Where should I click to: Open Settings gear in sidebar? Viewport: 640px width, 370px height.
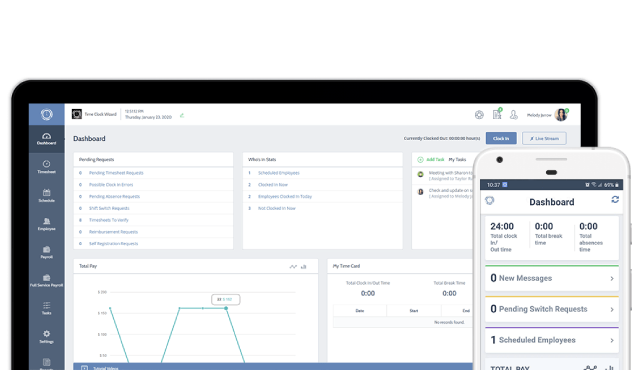click(x=47, y=337)
